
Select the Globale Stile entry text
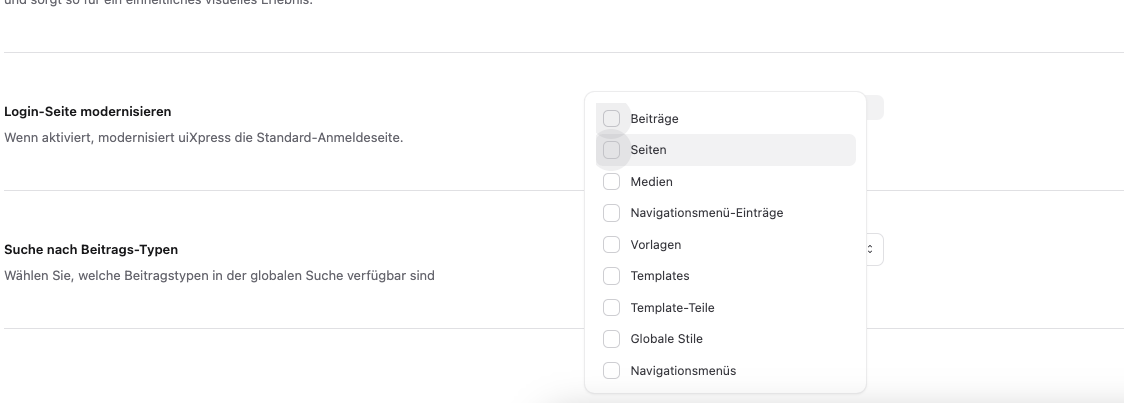pos(666,339)
